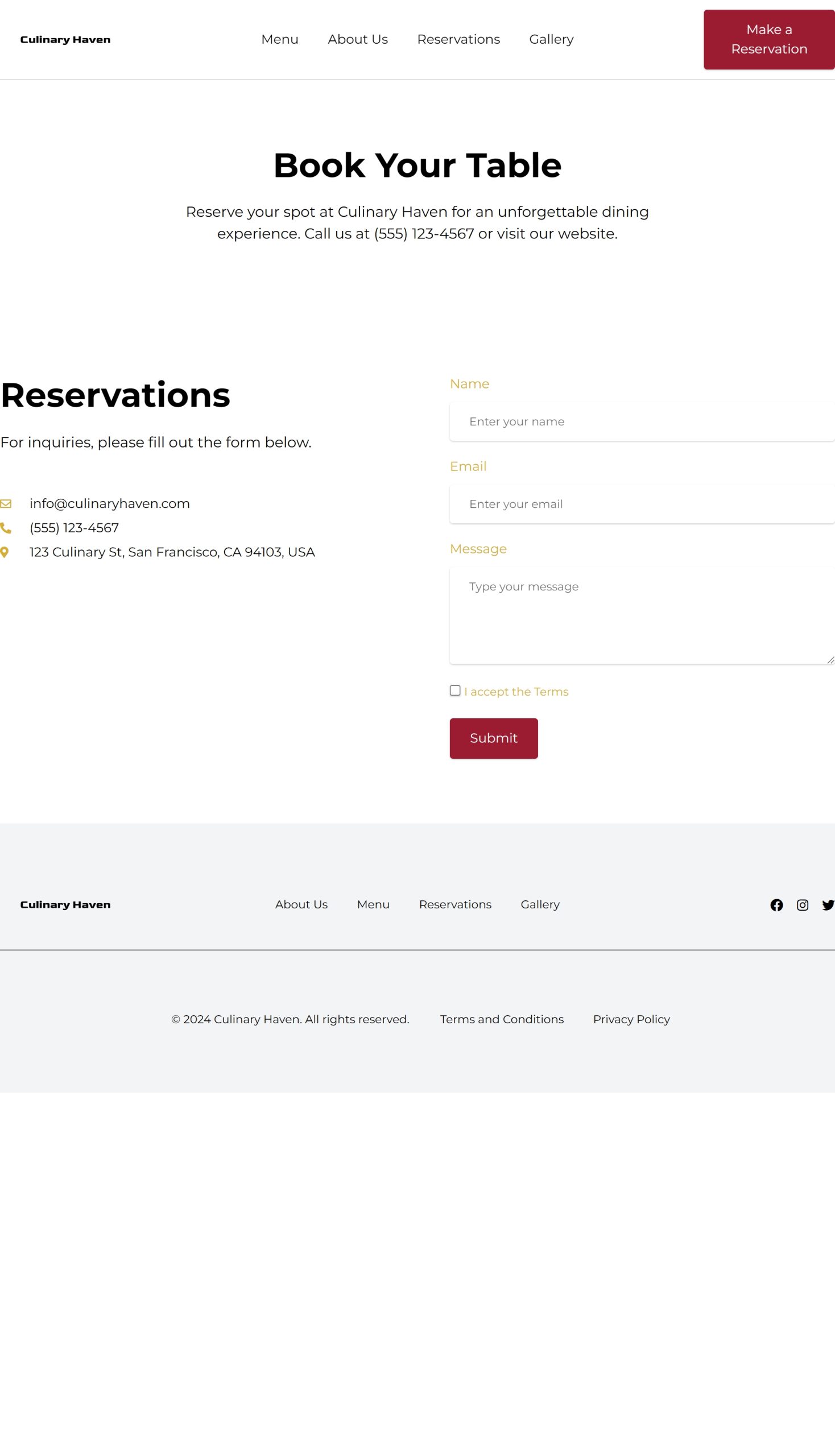Screen dimensions: 835x1456
Task: Click the map pin icon beside the address
Action: [x=5, y=552]
